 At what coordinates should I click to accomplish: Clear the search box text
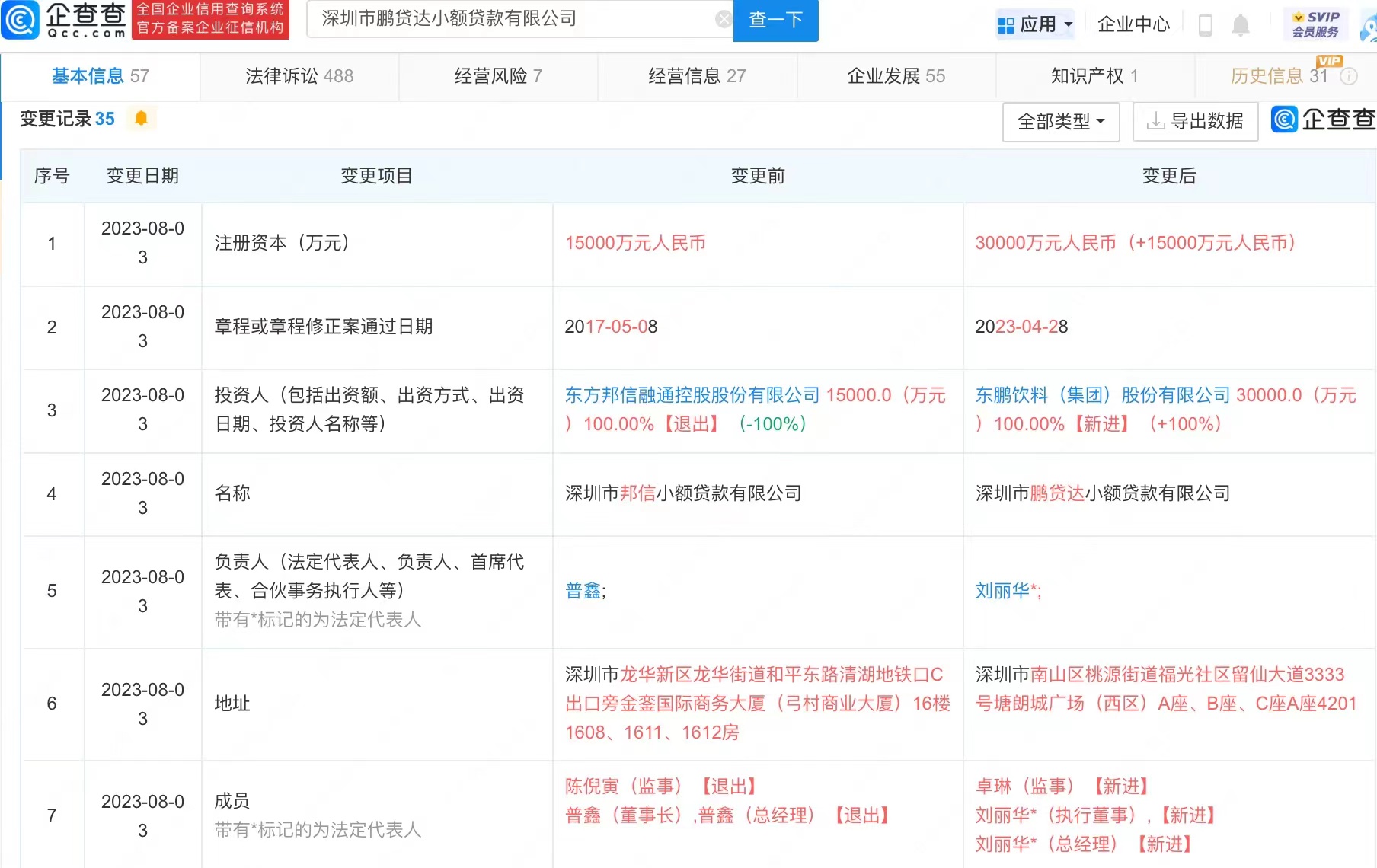coord(723,20)
